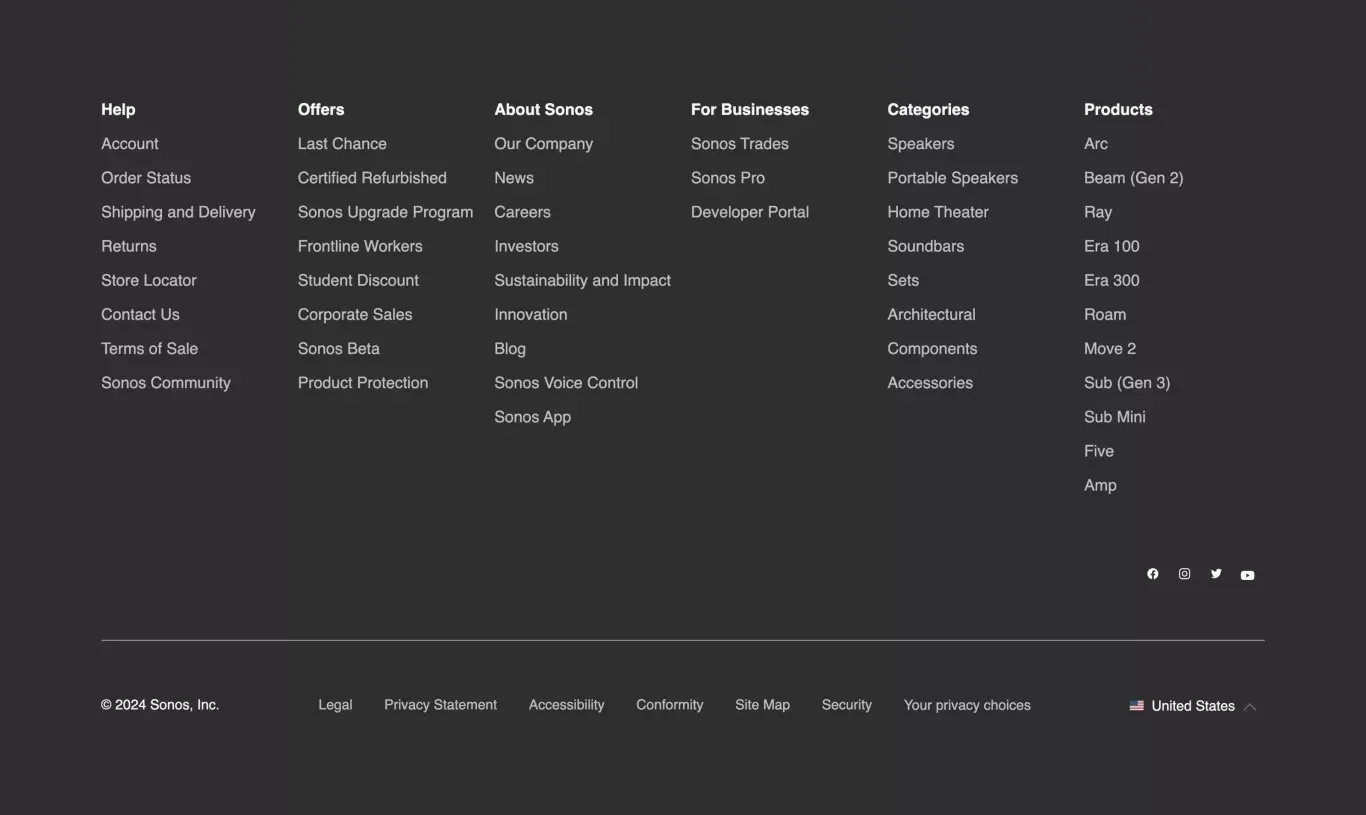Open the Account help link
This screenshot has width=1366, height=815.
coord(130,144)
